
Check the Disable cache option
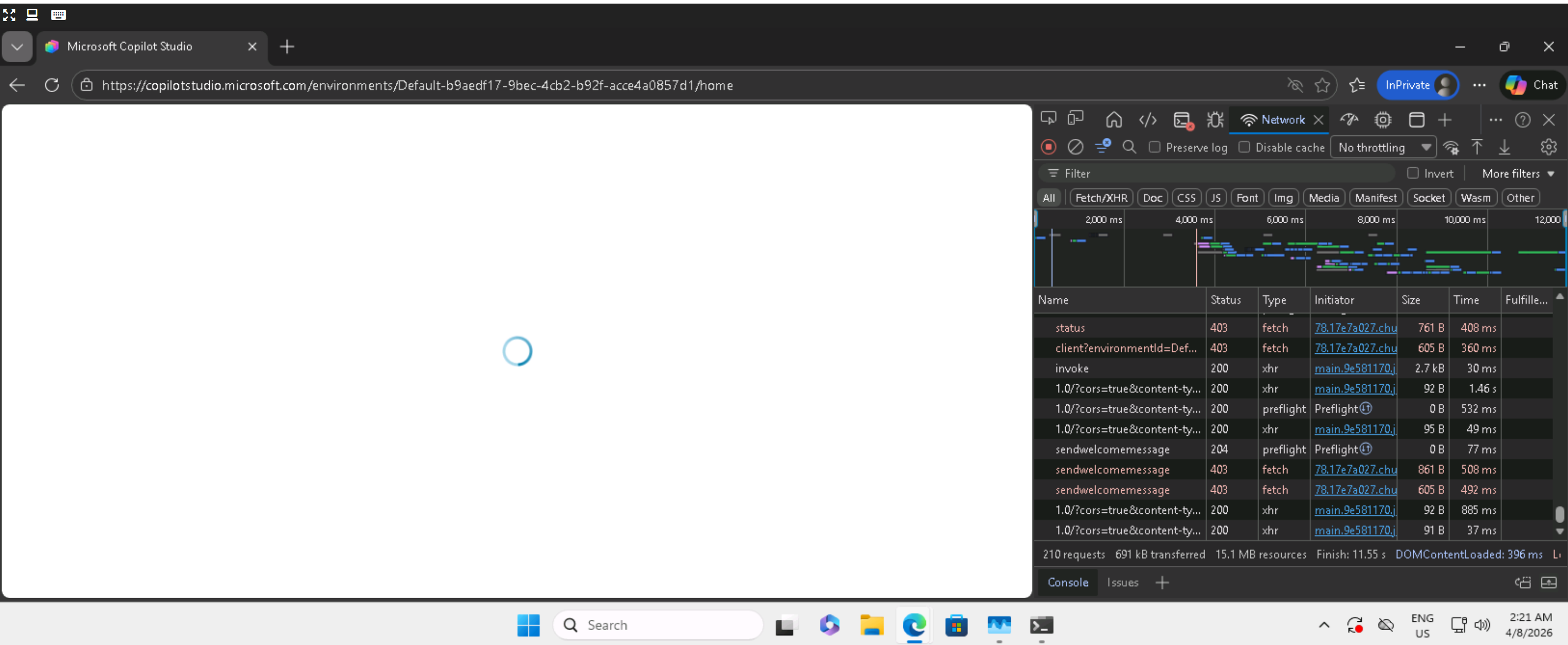click(1244, 147)
